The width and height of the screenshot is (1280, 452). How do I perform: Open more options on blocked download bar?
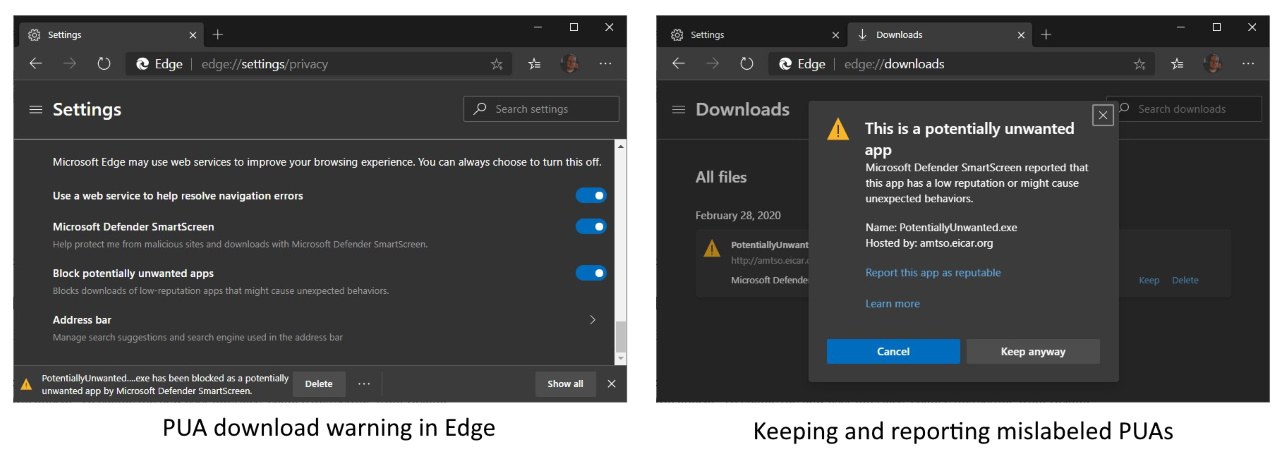click(364, 384)
